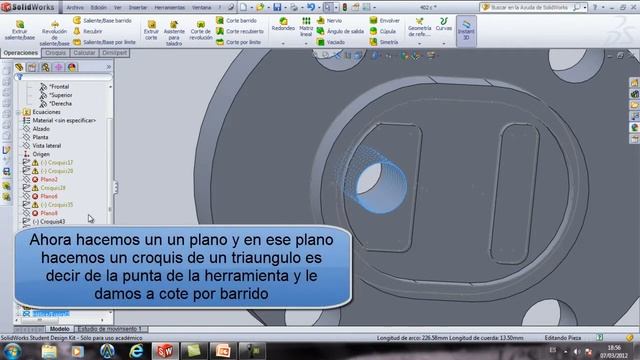Open the Matriz lineal dropdown arrow

(306, 43)
